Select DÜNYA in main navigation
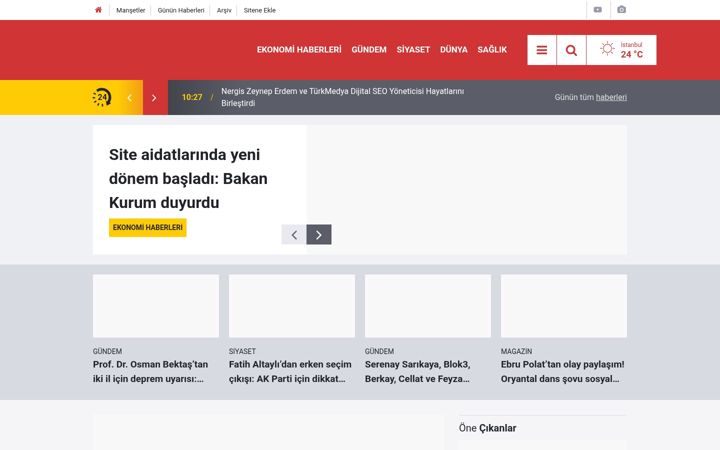The height and width of the screenshot is (450, 720). pyautogui.click(x=454, y=50)
